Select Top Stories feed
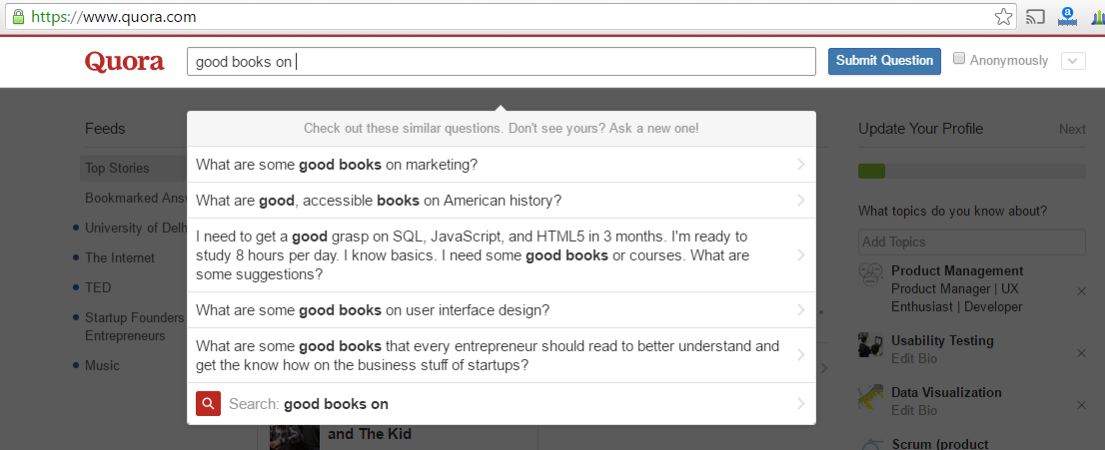The width and height of the screenshot is (1105, 450). point(132,168)
